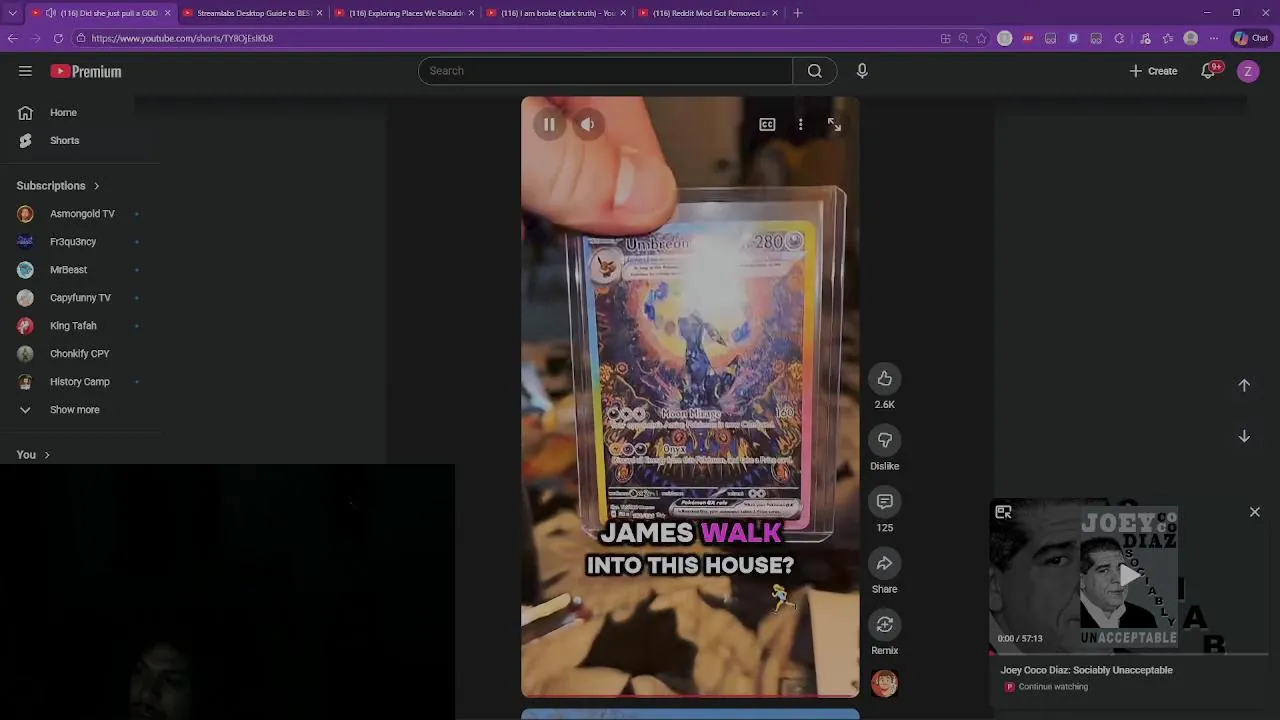Click the address bar URL
This screenshot has height=720, width=1280.
[x=182, y=38]
